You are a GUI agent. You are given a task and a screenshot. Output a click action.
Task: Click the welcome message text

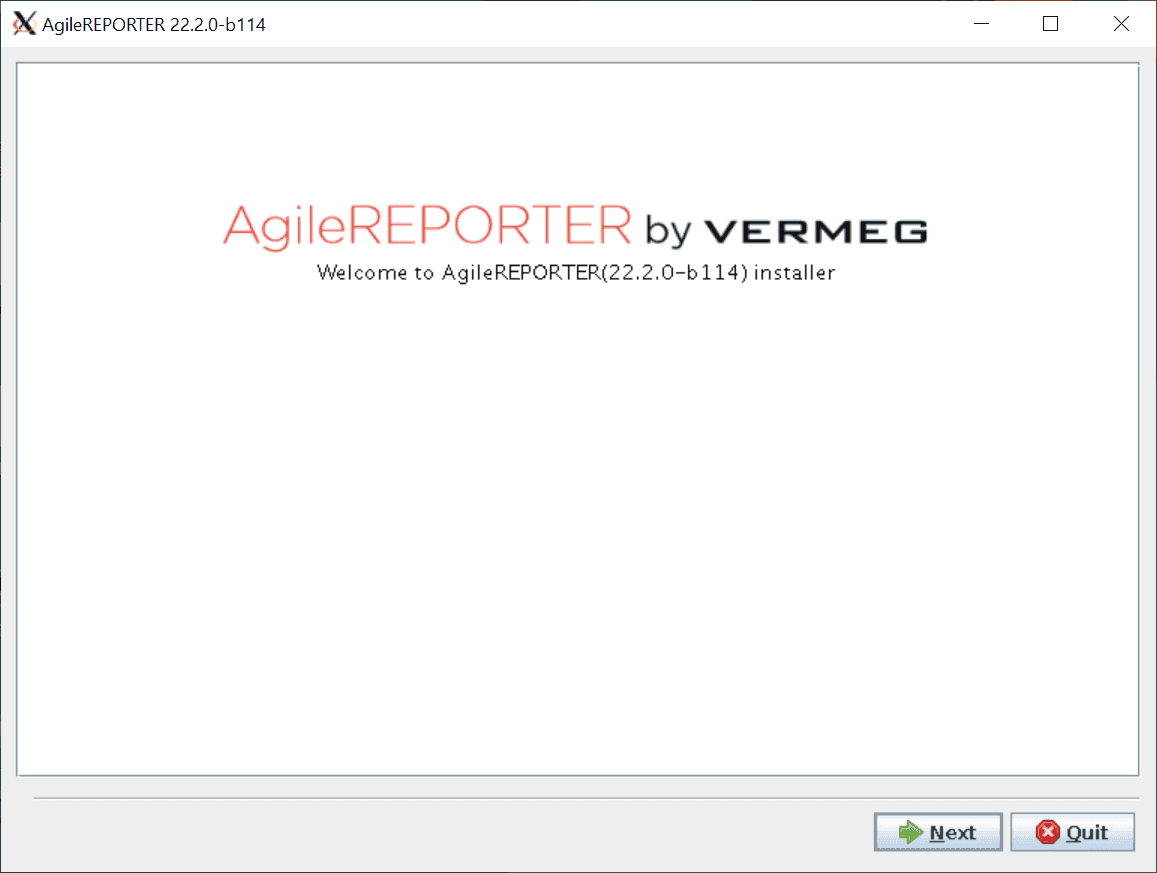(x=575, y=272)
